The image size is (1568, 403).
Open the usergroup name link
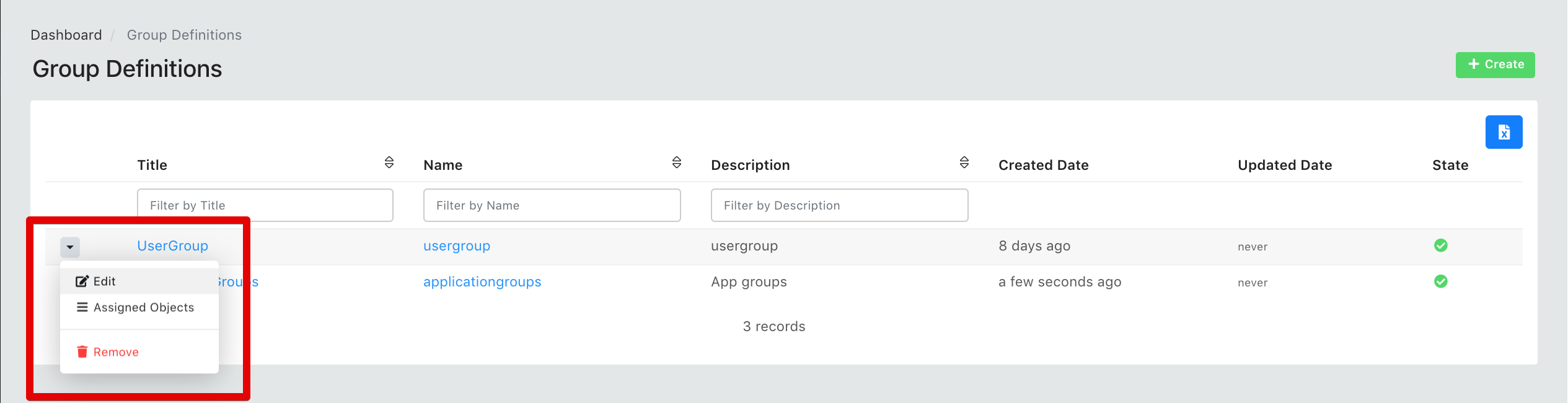point(456,246)
